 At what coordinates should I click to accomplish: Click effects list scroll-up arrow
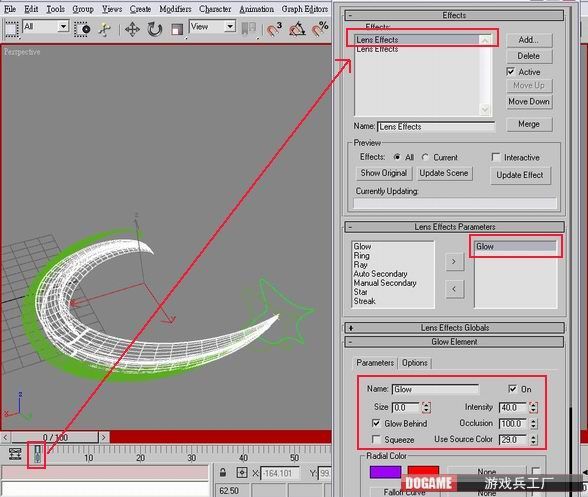pyautogui.click(x=485, y=40)
